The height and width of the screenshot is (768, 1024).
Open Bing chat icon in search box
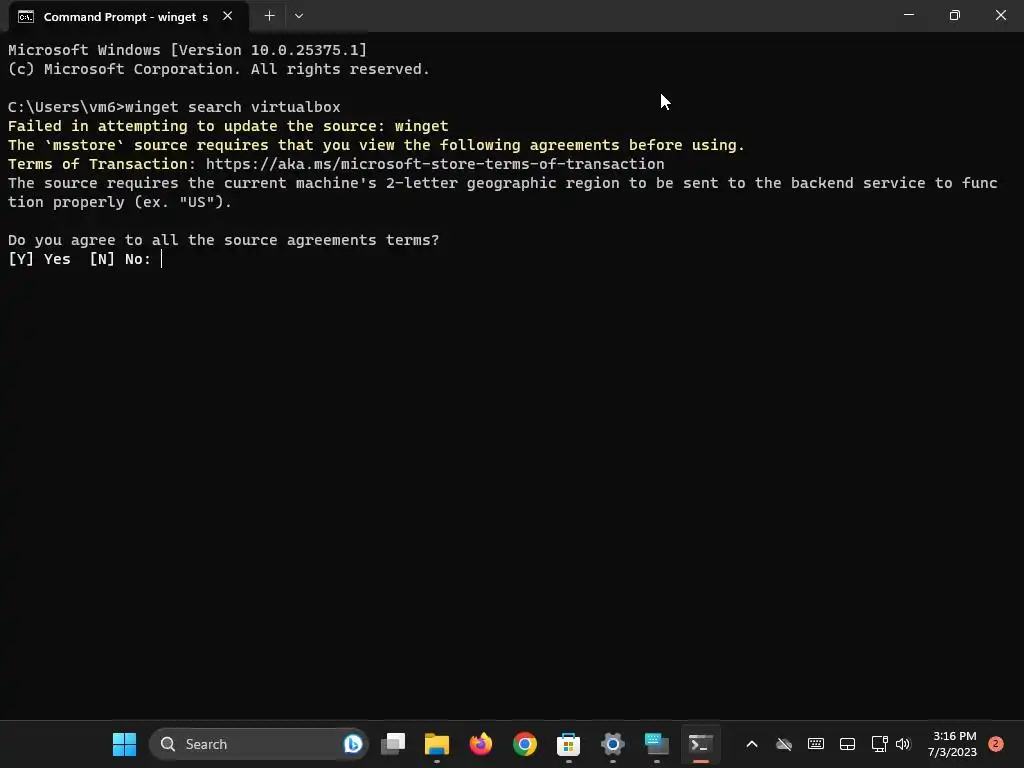(353, 744)
